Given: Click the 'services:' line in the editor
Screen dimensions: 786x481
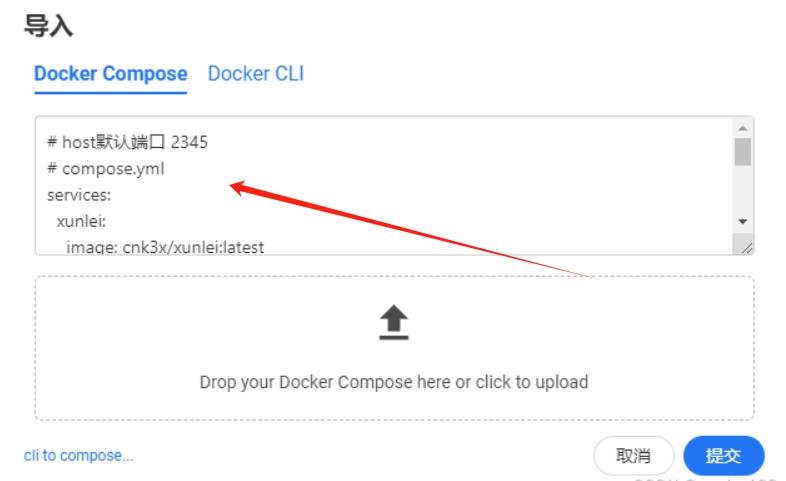Looking at the screenshot, I should pyautogui.click(x=79, y=194).
